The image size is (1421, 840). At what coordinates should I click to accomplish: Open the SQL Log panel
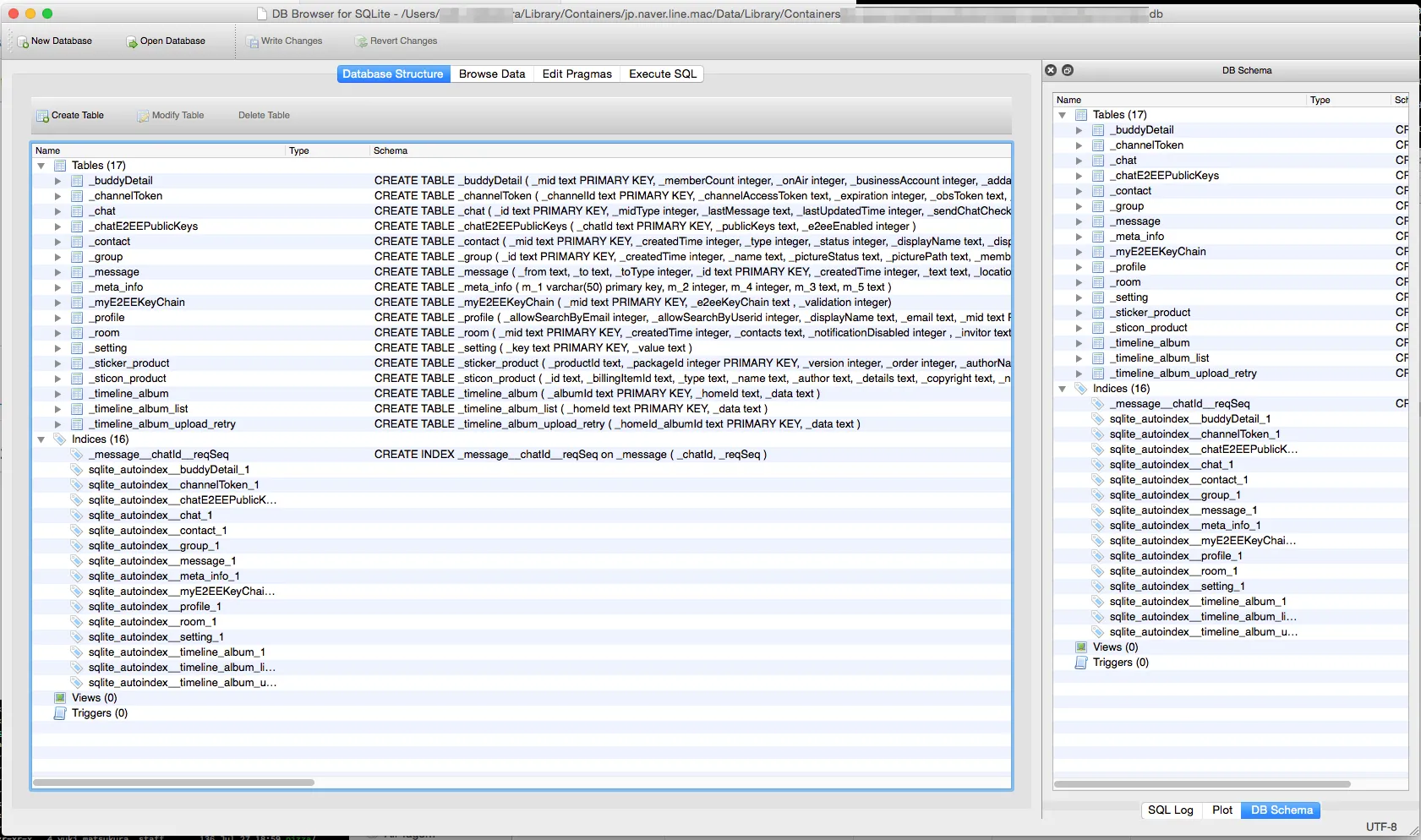click(x=1171, y=810)
